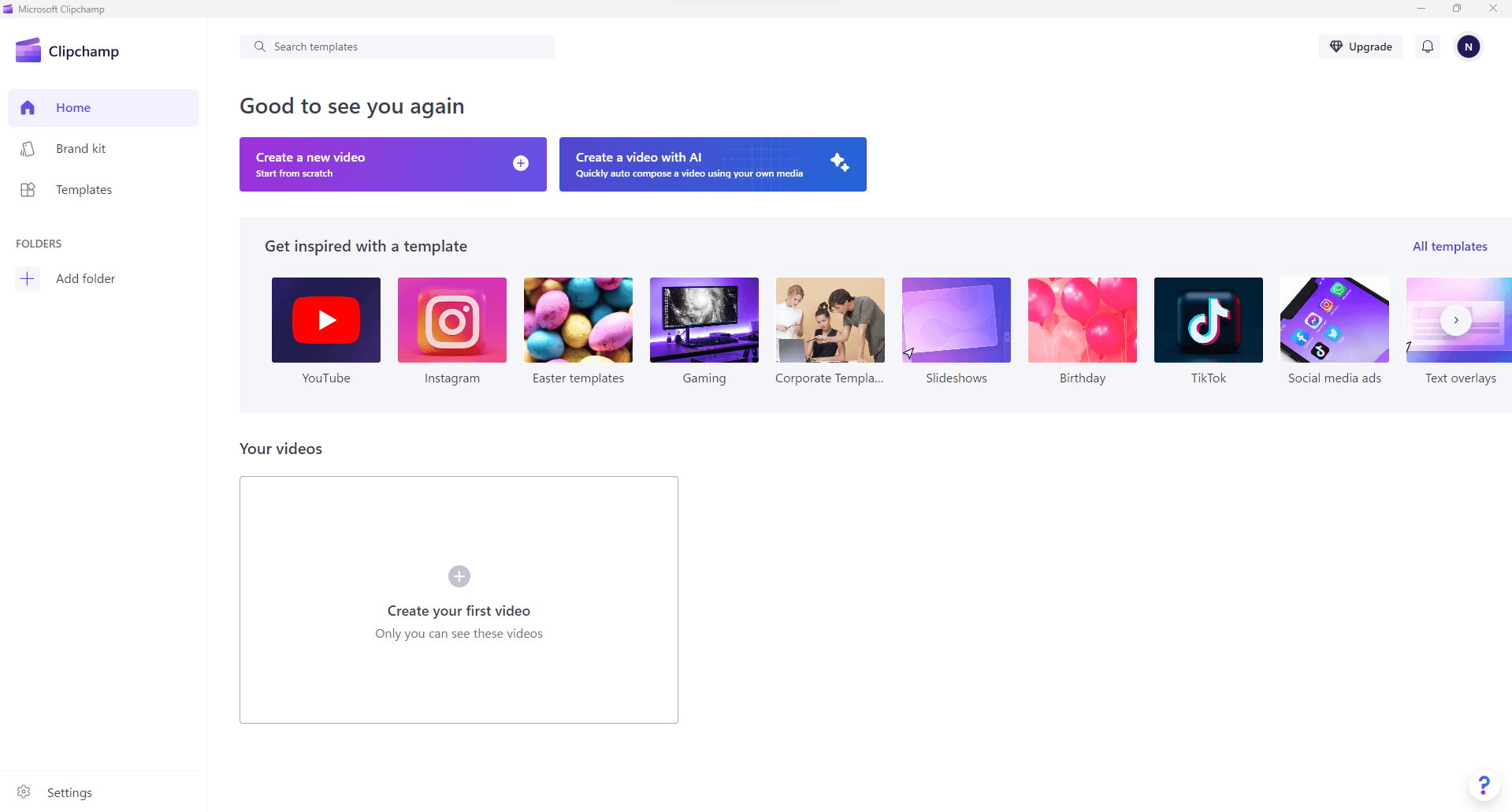This screenshot has width=1512, height=812.
Task: Focus the Search templates field
Action: pos(397,47)
